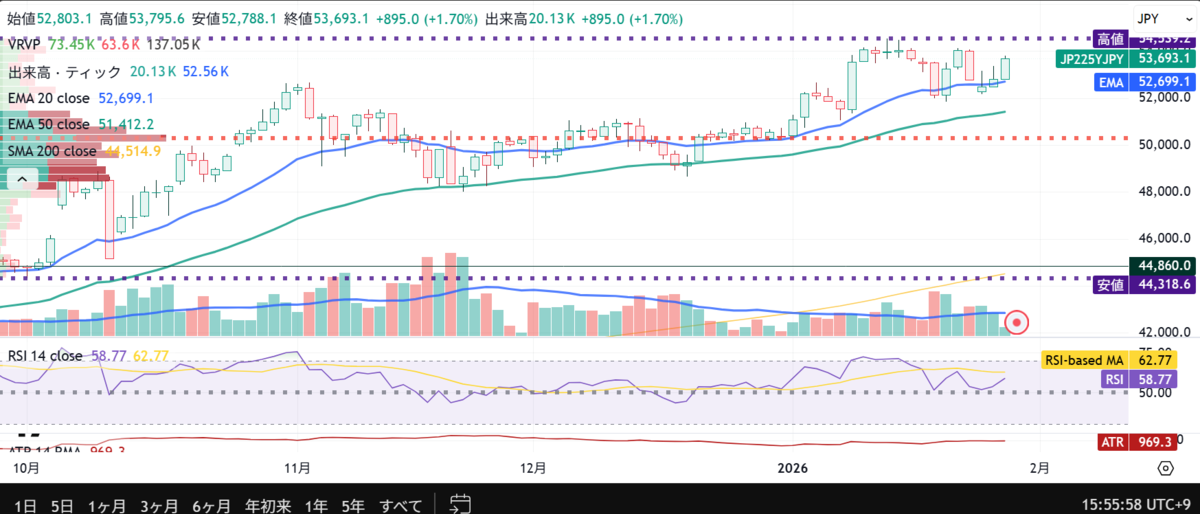Select the RSI 14 close legend
The image size is (1200, 514).
point(45,355)
